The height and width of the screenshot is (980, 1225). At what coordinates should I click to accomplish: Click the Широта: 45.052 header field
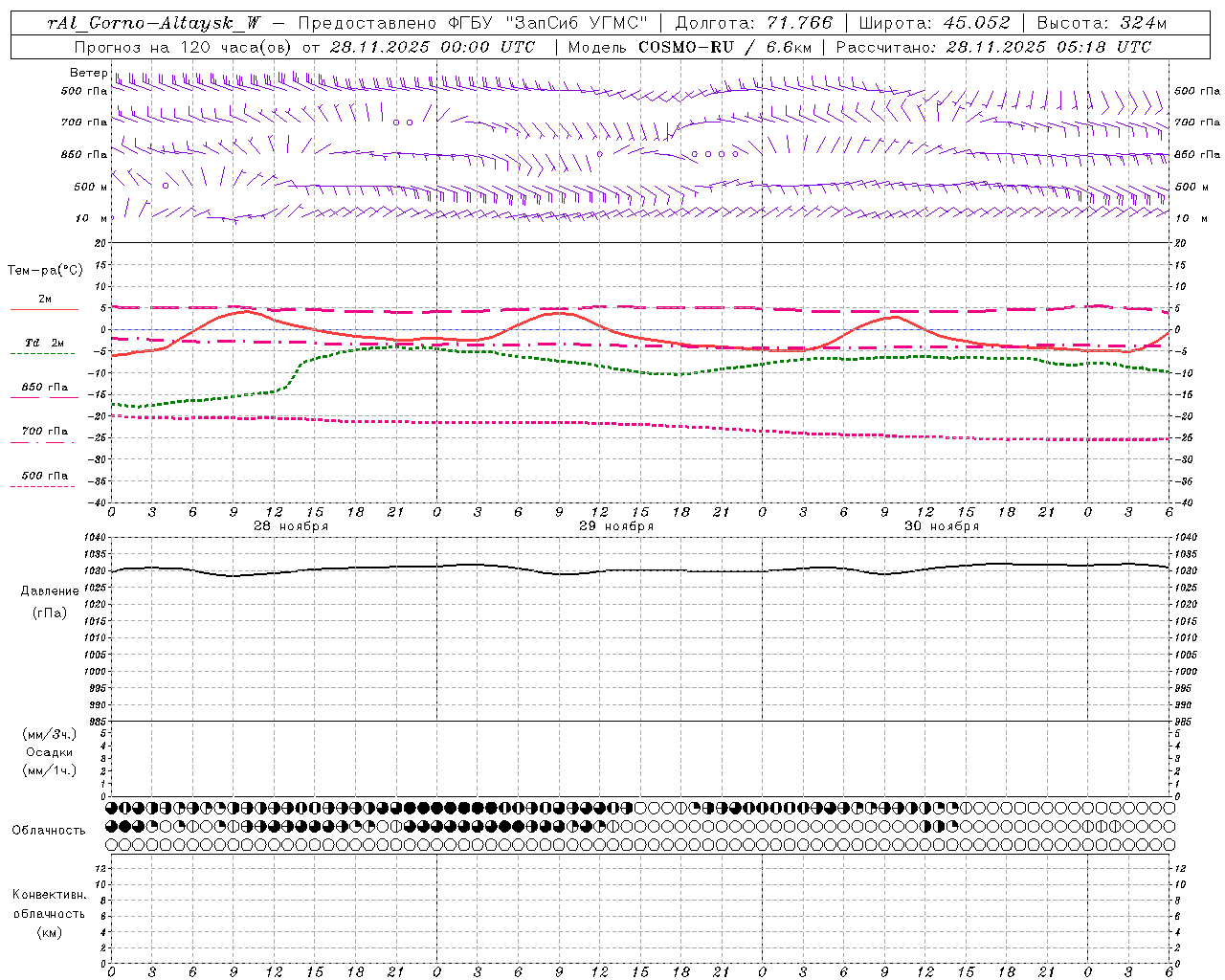tap(936, 23)
